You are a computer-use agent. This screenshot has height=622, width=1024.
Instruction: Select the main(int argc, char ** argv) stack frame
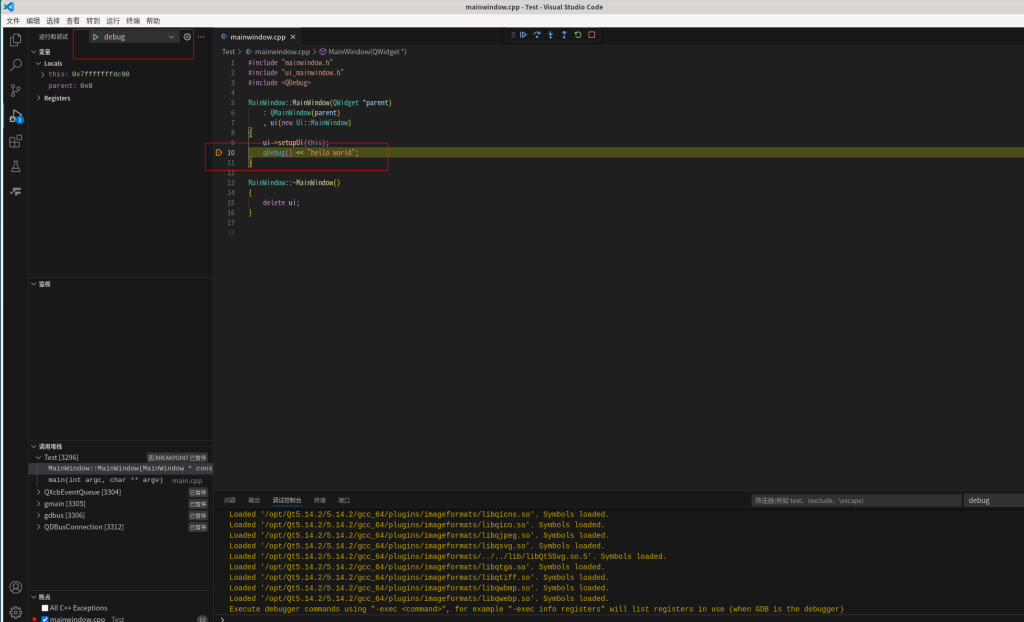point(105,480)
